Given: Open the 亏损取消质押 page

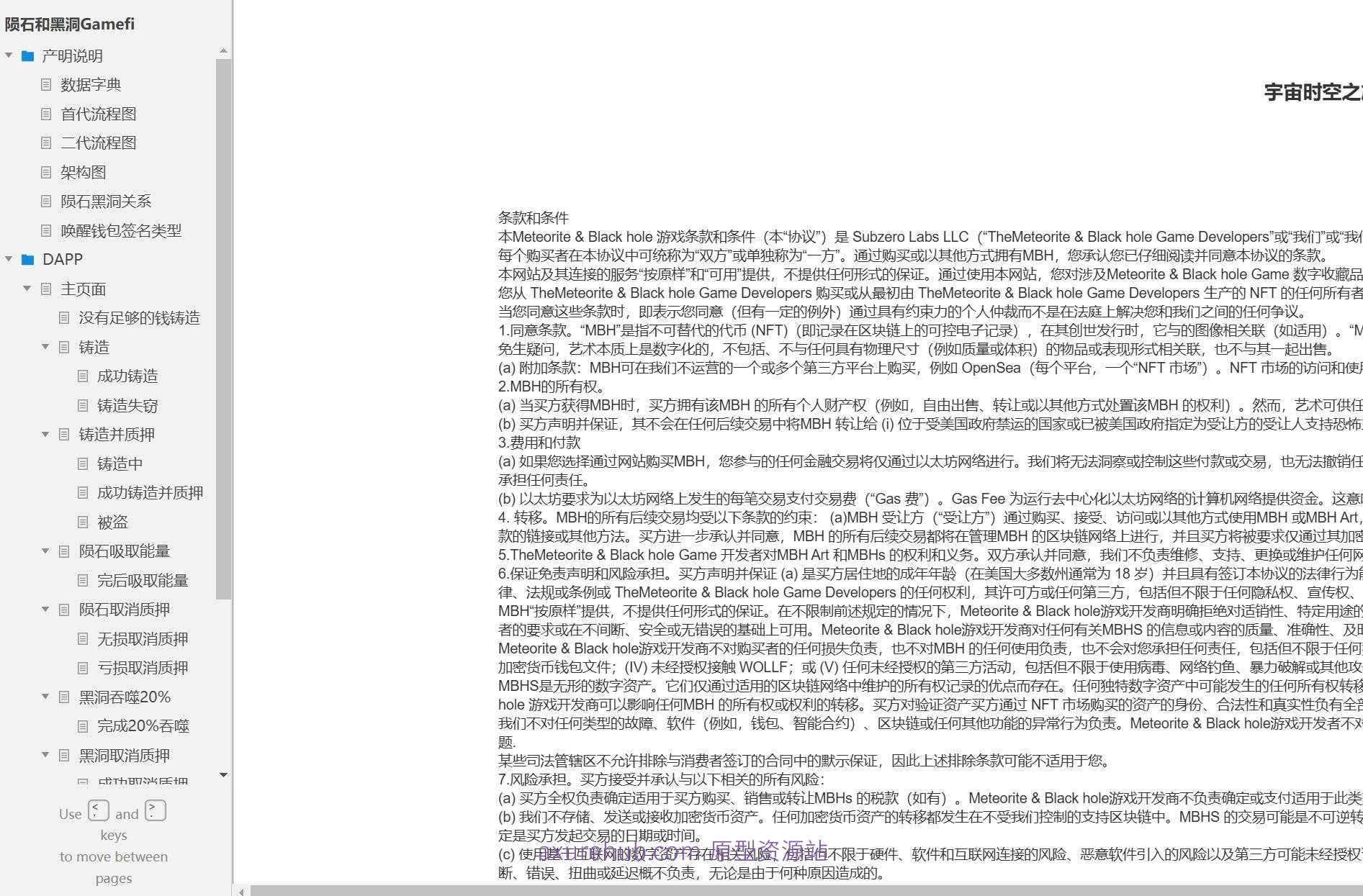Looking at the screenshot, I should (x=143, y=667).
